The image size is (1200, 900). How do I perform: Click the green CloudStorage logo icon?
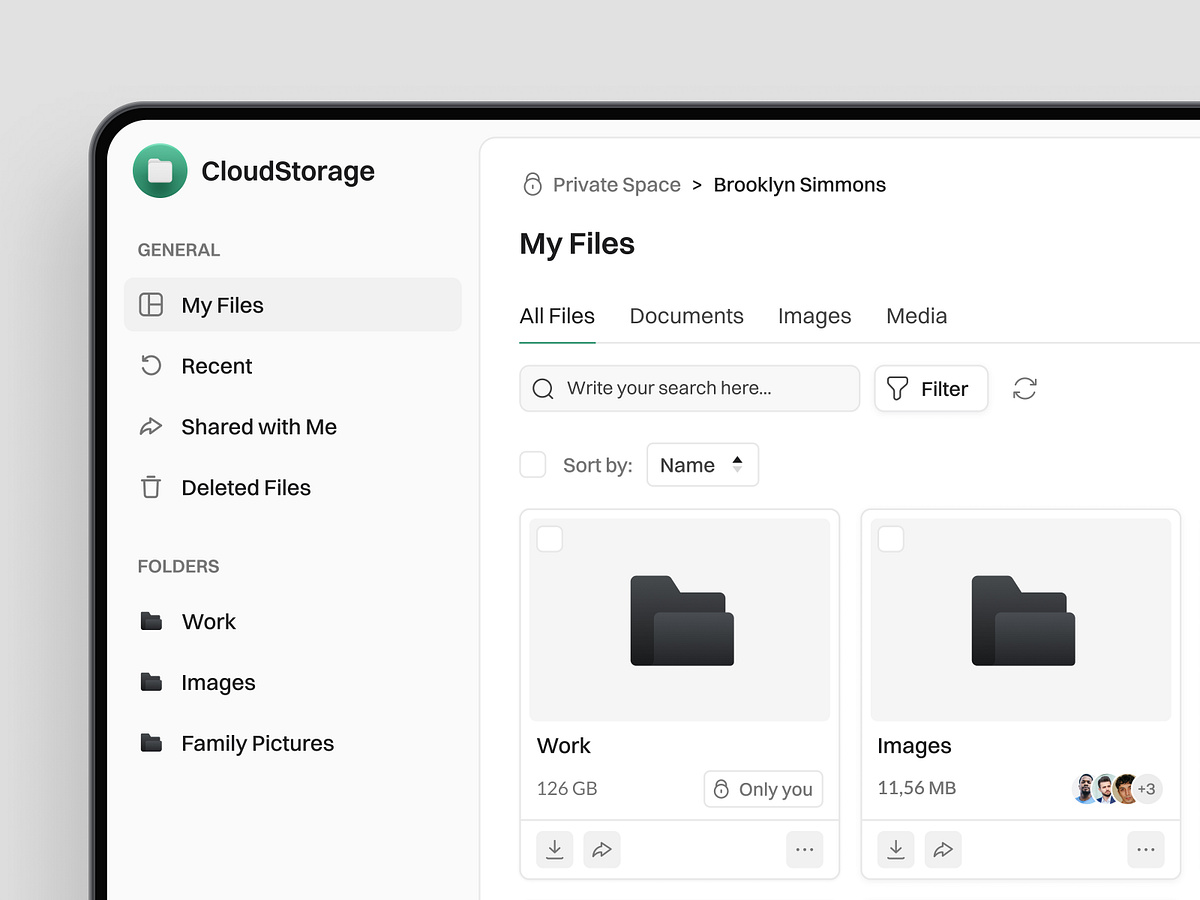tap(160, 171)
